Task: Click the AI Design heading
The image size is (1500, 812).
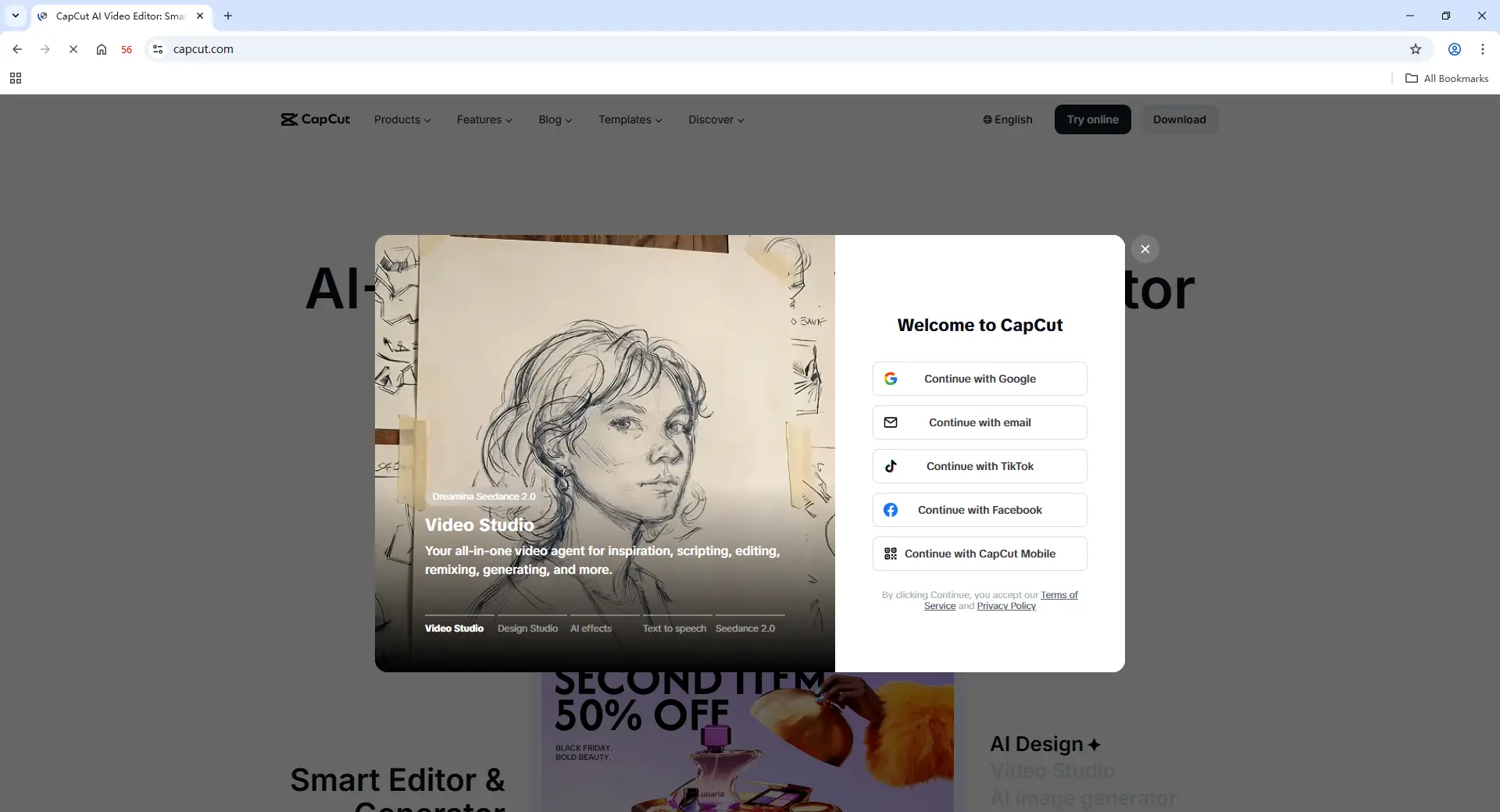Action: coord(1045,744)
